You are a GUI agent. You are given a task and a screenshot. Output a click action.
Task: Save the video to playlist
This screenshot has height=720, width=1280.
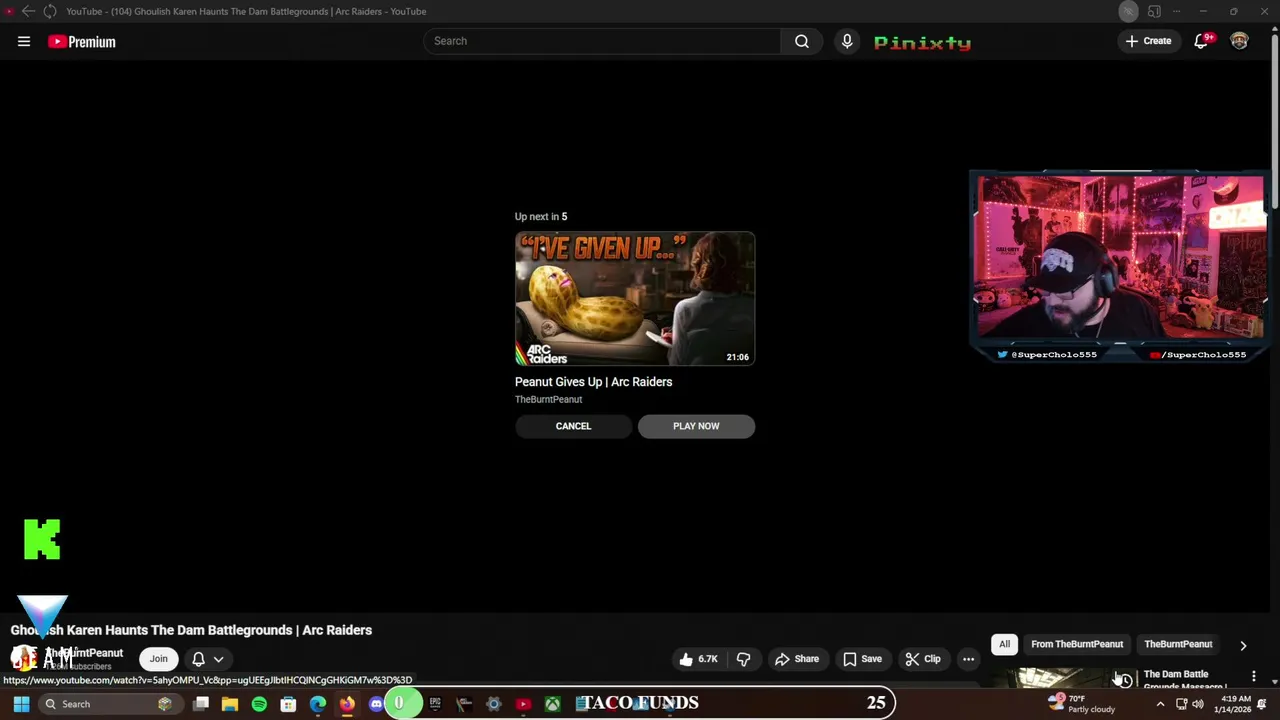862,659
